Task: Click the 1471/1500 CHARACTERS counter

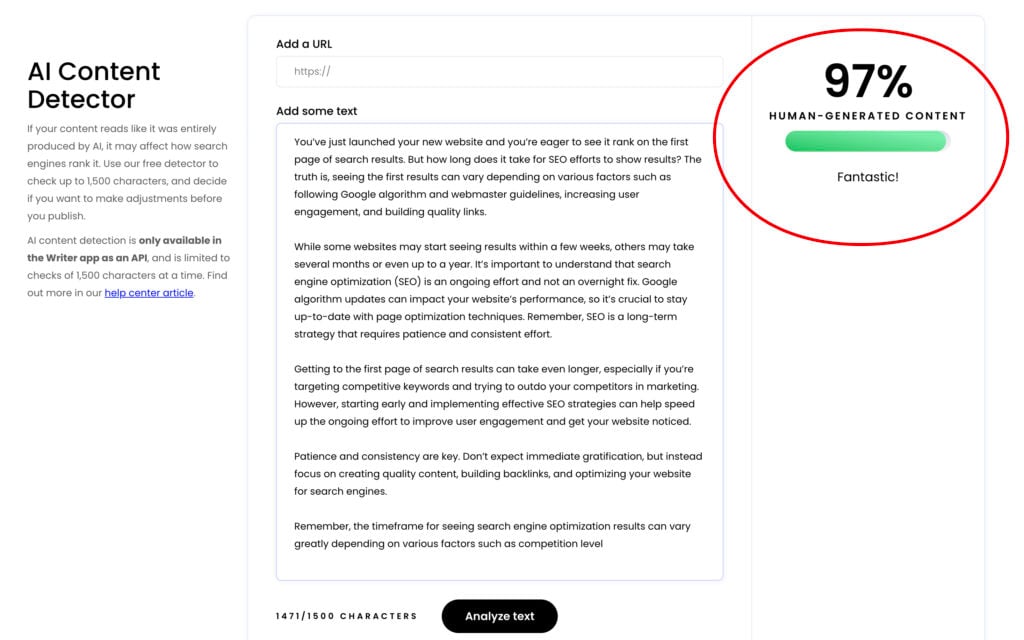Action: [345, 616]
